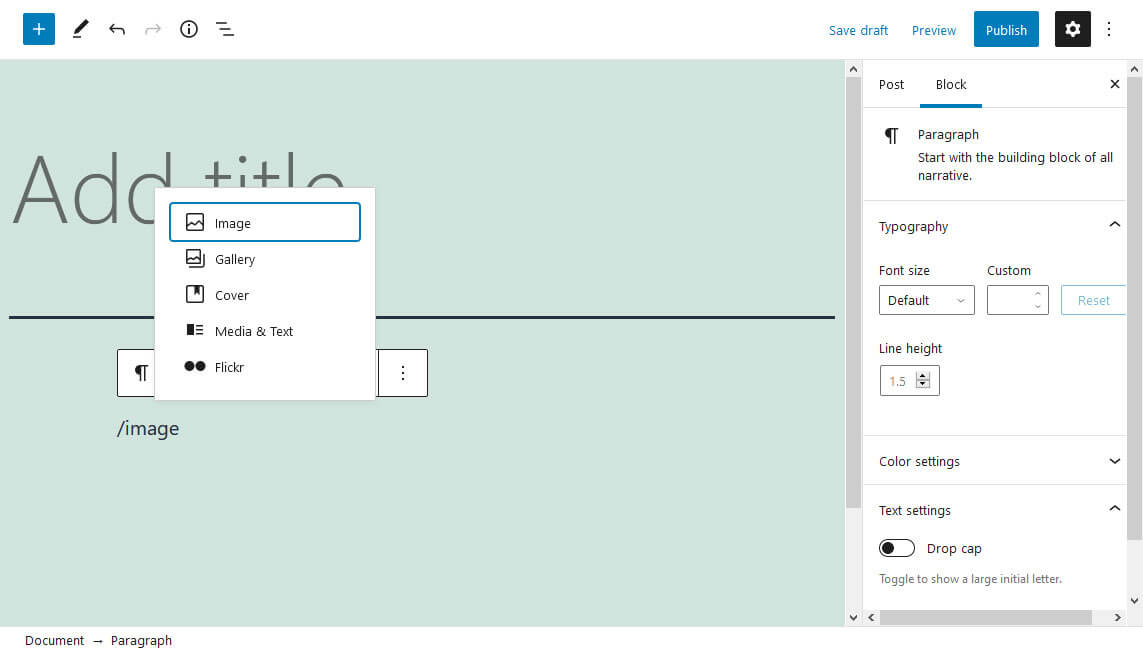Screen dimensions: 1143x651
Task: Close the settings sidebar panel
Action: [1115, 84]
